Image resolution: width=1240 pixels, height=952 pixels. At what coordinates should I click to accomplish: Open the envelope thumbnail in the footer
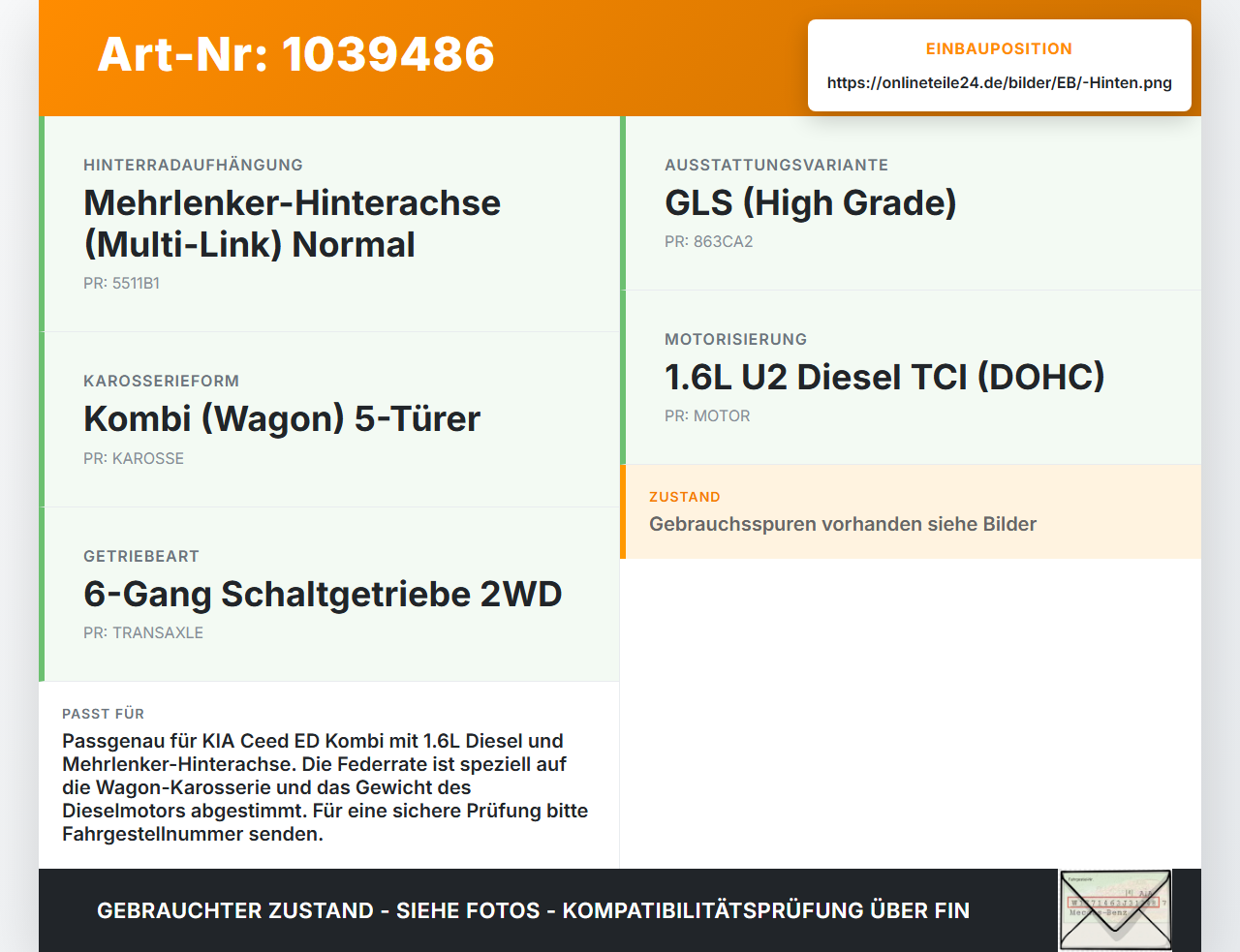coord(1115,910)
